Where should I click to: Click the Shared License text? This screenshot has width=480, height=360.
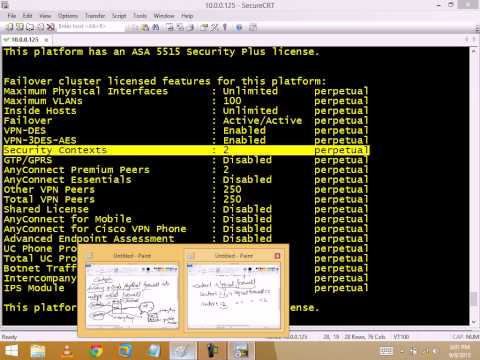[46, 209]
